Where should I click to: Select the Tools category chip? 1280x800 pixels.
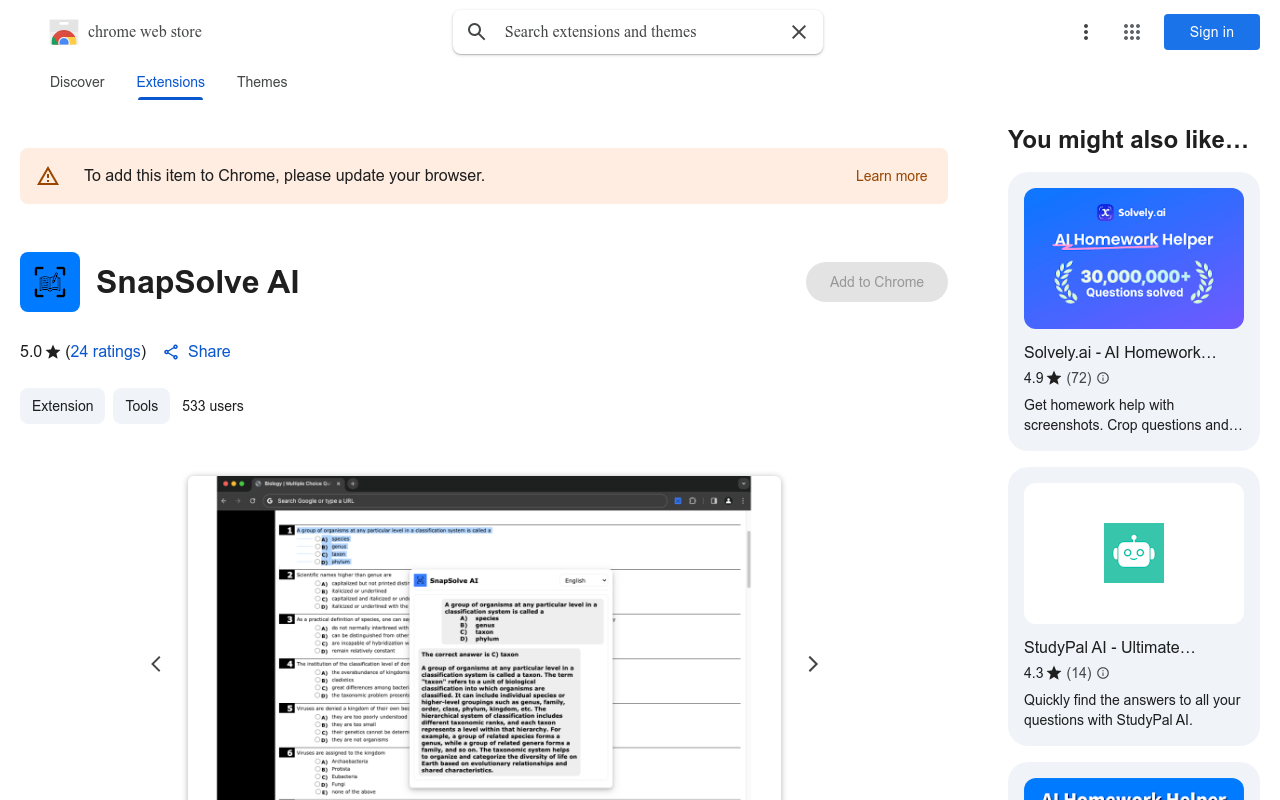pyautogui.click(x=142, y=406)
